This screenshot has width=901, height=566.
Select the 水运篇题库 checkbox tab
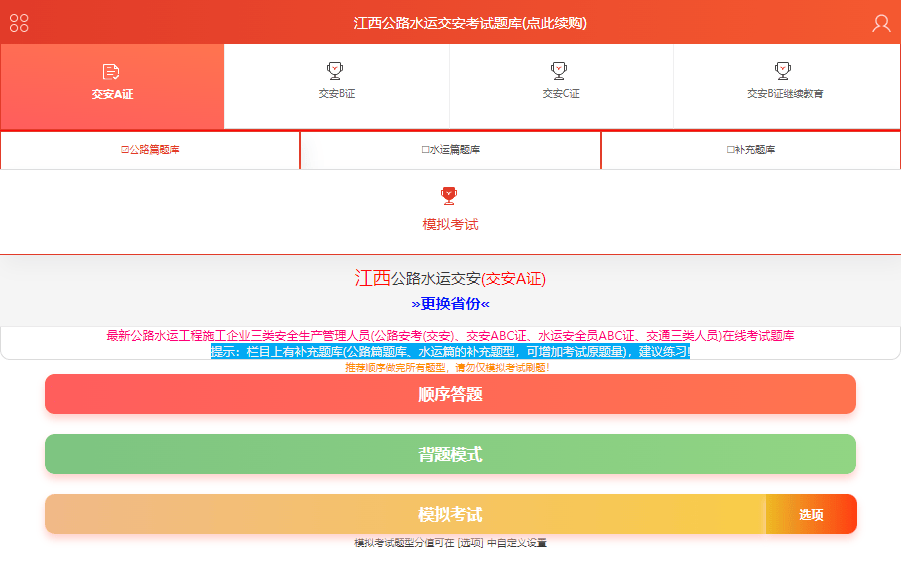coord(450,150)
